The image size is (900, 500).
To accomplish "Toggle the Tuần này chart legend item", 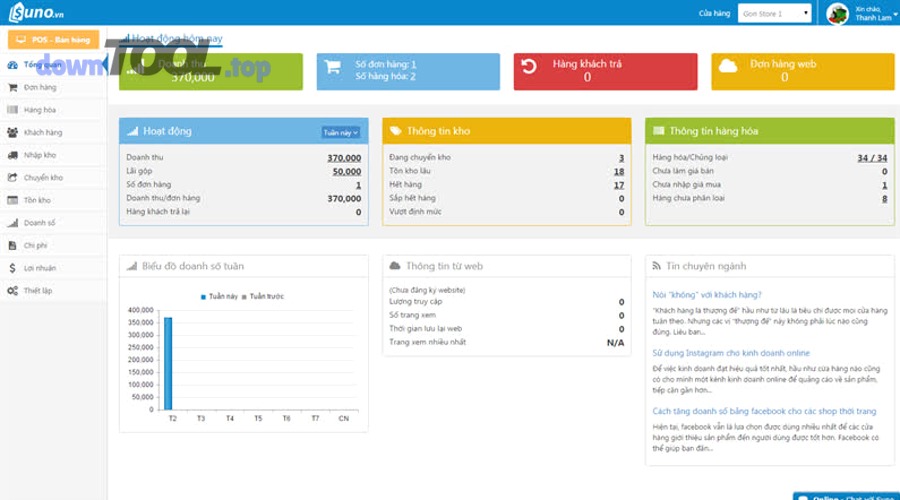I will 218,297.
